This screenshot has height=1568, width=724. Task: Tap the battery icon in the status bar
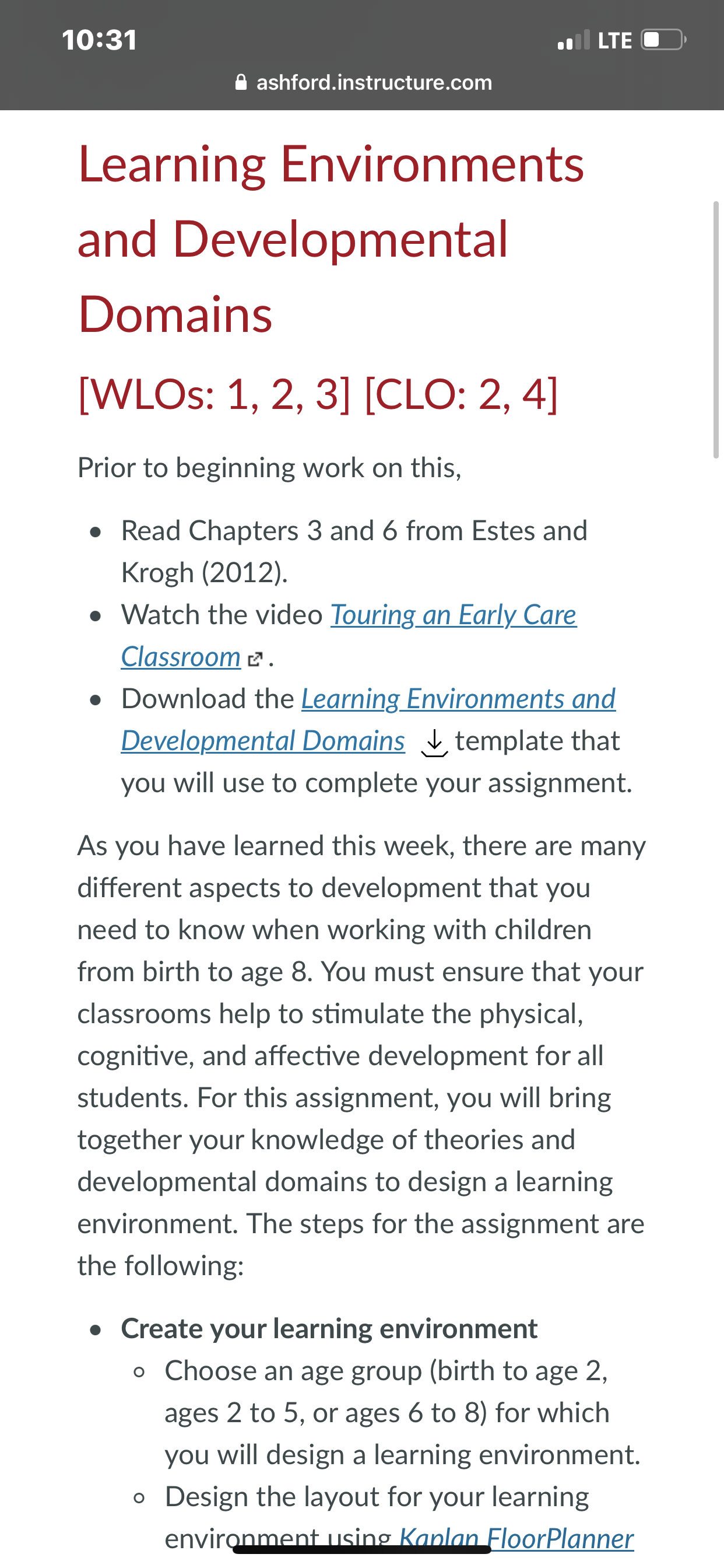[664, 40]
